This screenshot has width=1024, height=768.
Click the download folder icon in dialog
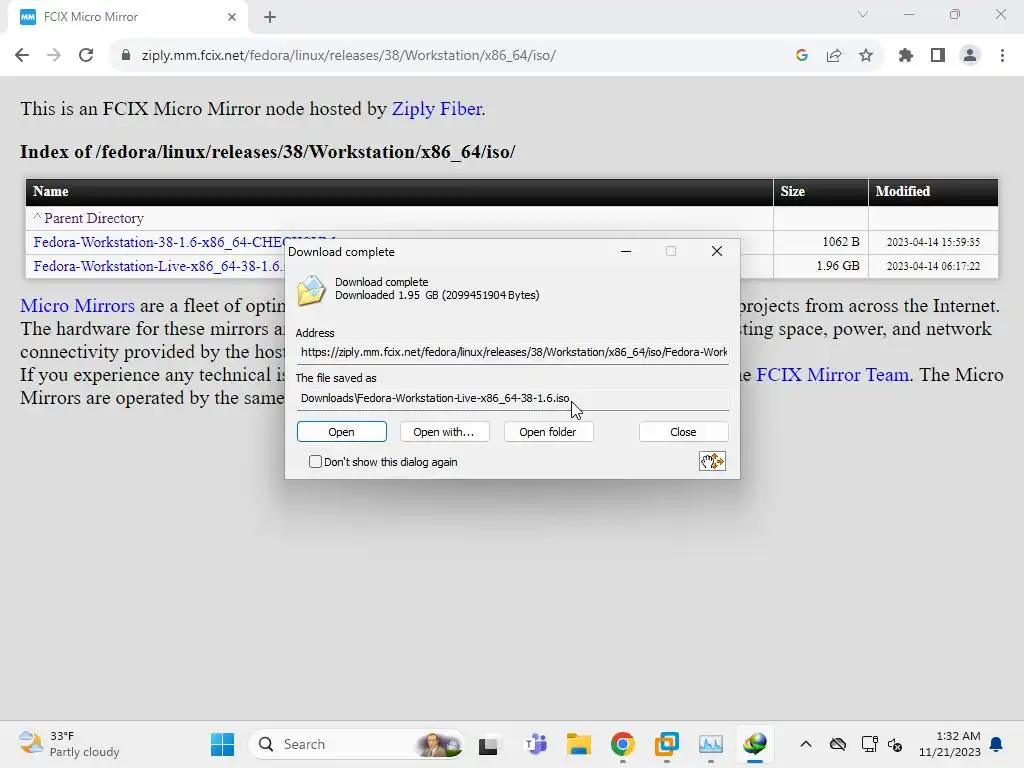(311, 291)
